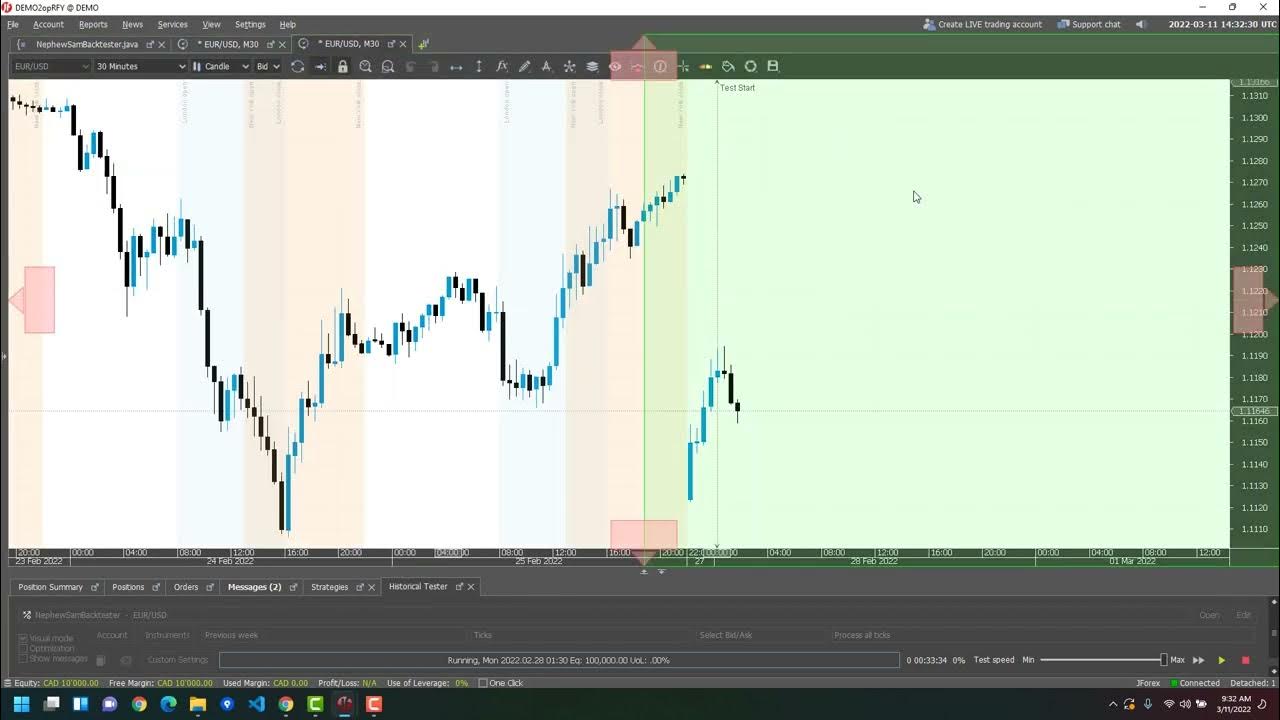Image resolution: width=1280 pixels, height=720 pixels.
Task: Click the Test Start marker on the chart
Action: click(737, 88)
